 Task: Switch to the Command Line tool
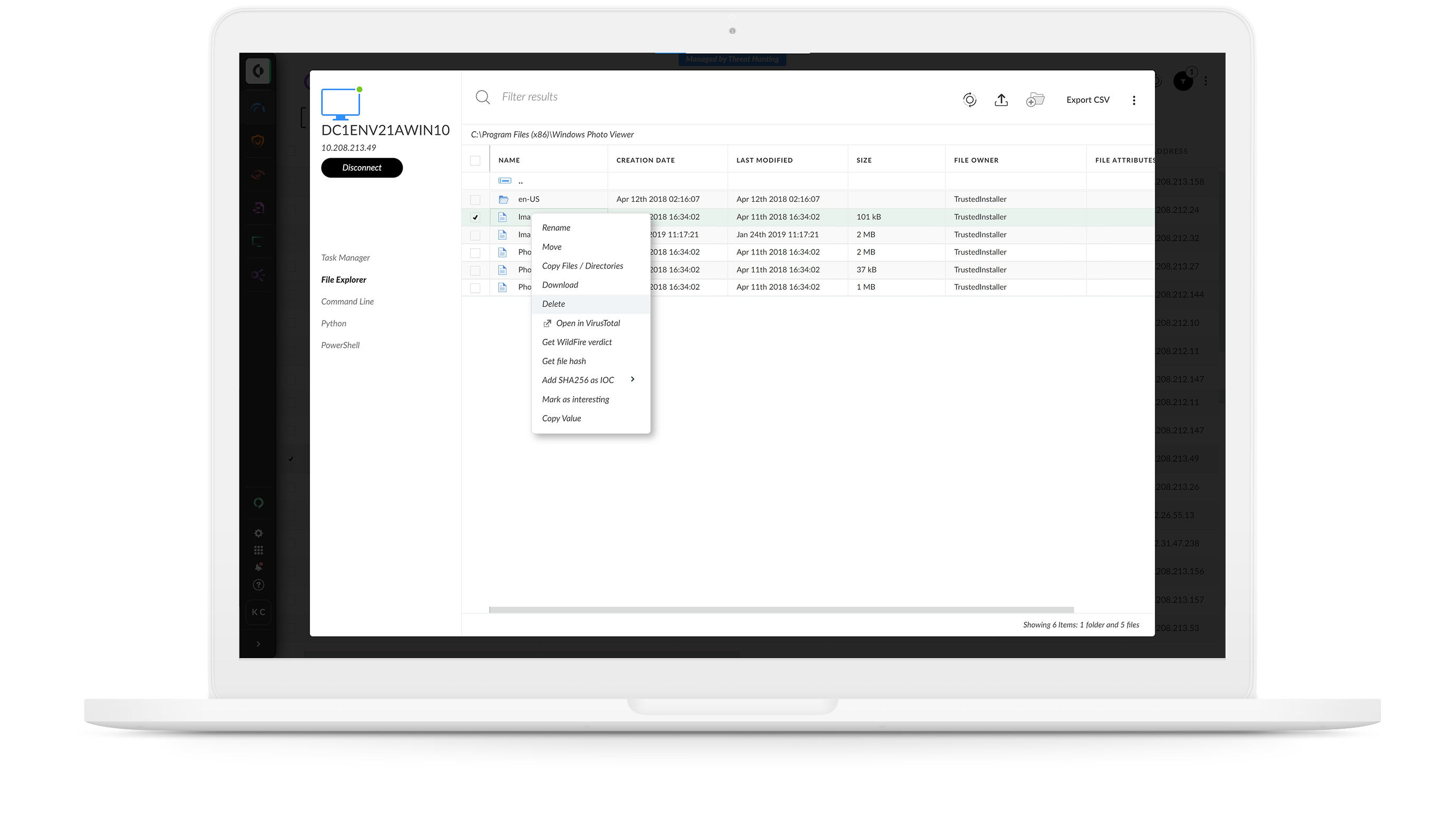click(x=347, y=301)
